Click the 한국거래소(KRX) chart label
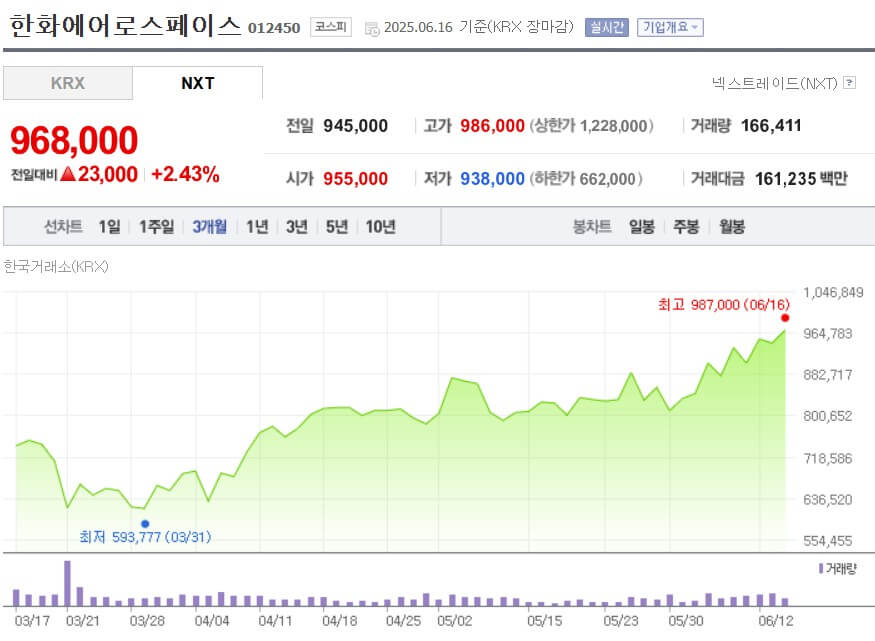The image size is (875, 641). [56, 267]
